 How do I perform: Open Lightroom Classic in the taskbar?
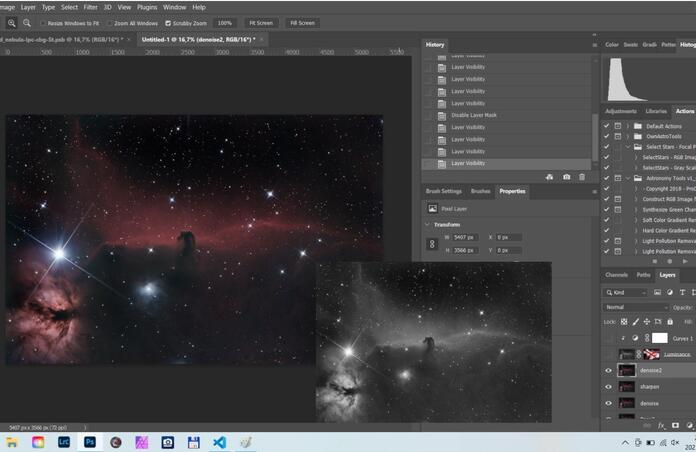tap(64, 442)
